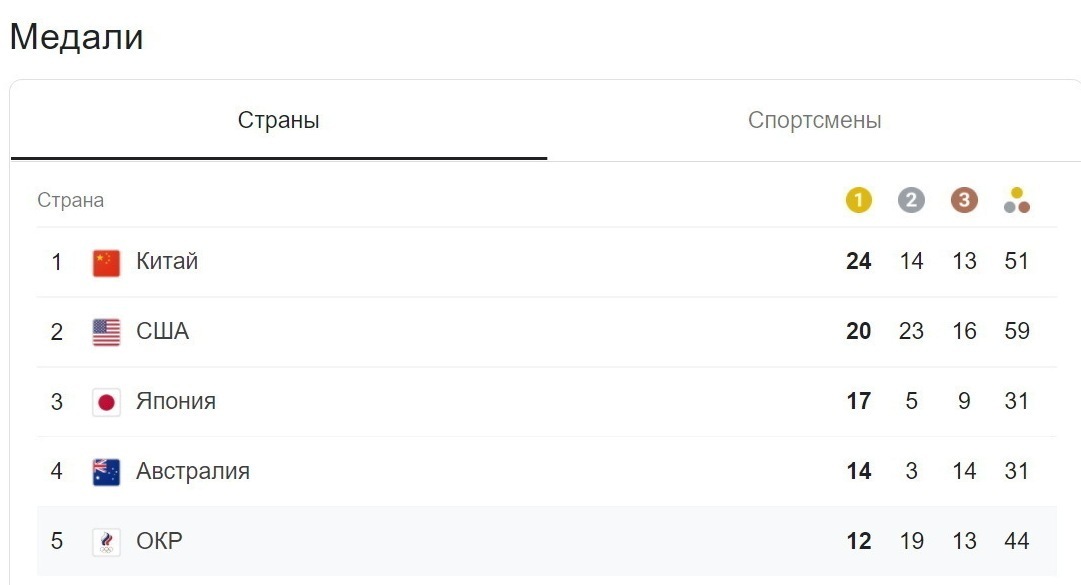1081x585 pixels.
Task: Select the Япония country name
Action: click(x=176, y=402)
